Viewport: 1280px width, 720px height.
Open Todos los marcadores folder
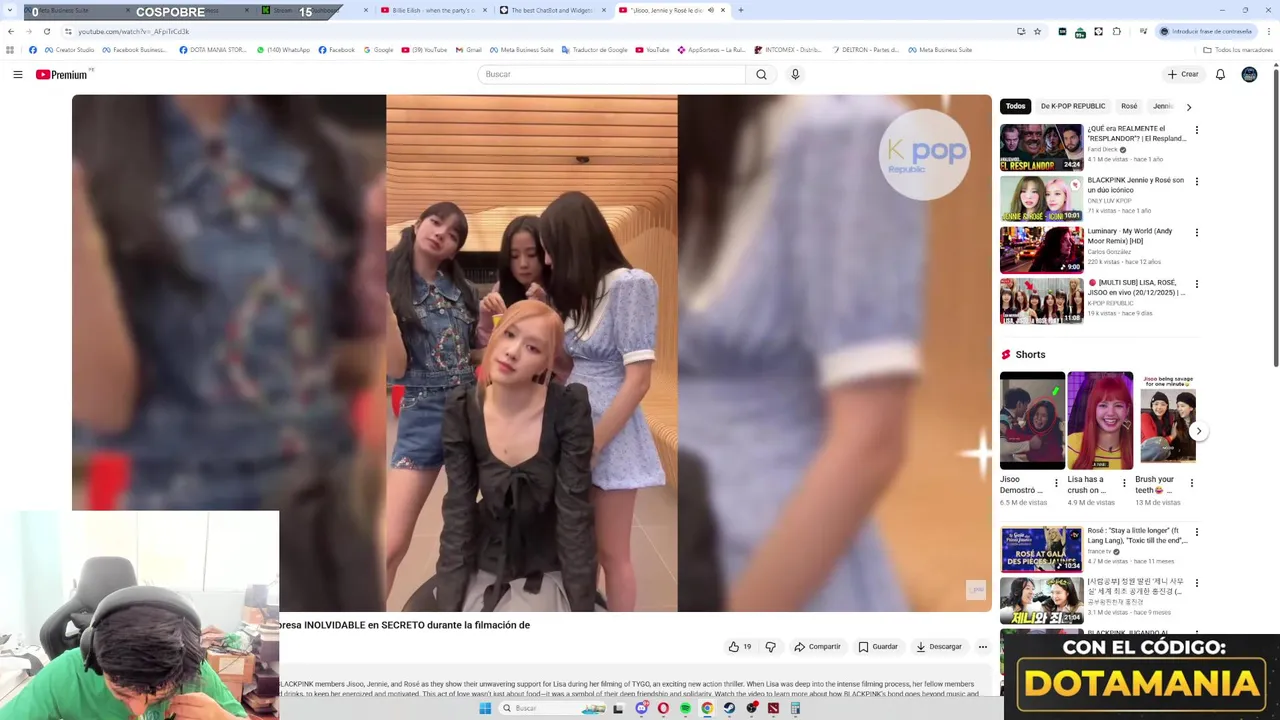tap(1239, 49)
